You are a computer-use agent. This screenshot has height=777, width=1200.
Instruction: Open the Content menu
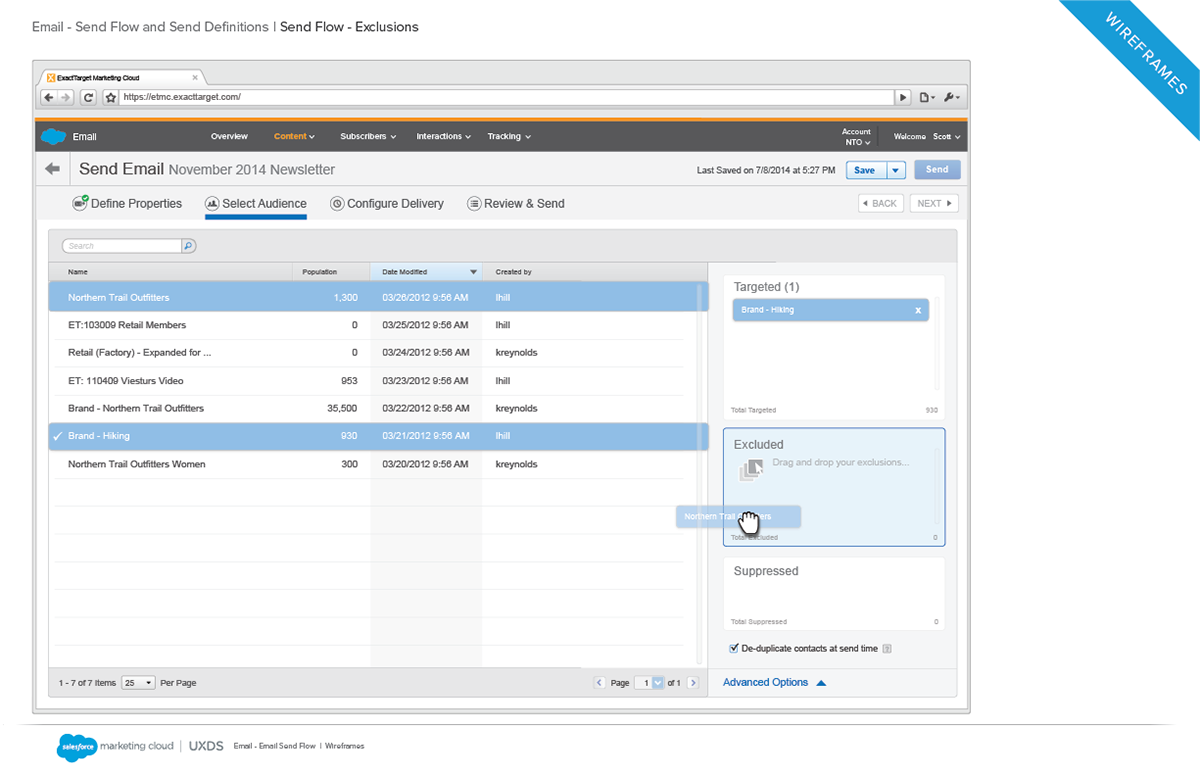click(x=294, y=136)
